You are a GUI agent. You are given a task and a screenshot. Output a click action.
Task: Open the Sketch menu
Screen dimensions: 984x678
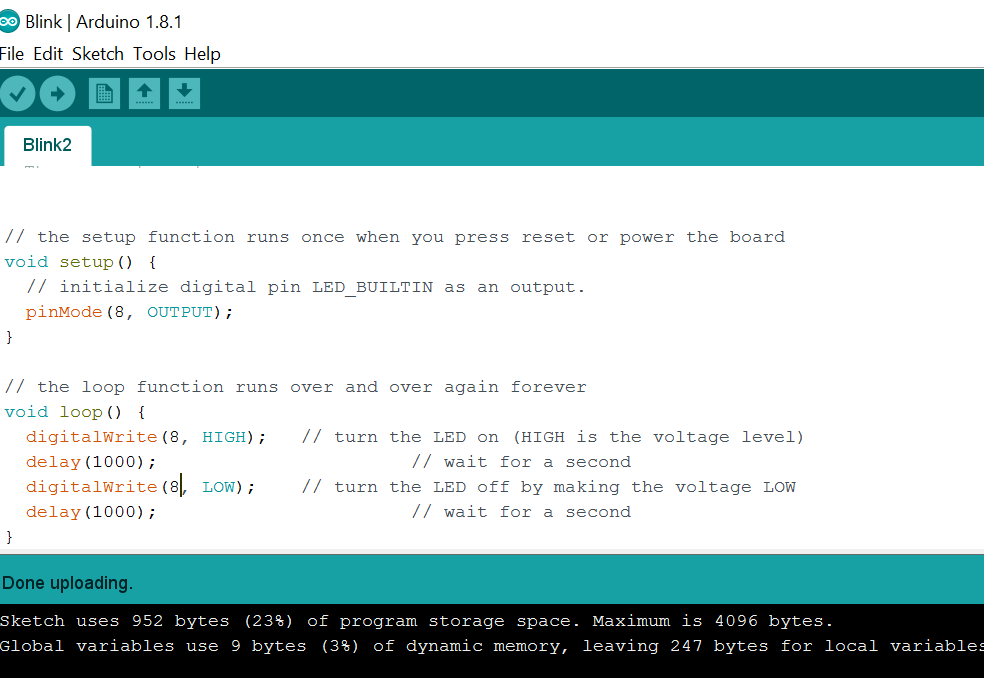click(x=98, y=54)
